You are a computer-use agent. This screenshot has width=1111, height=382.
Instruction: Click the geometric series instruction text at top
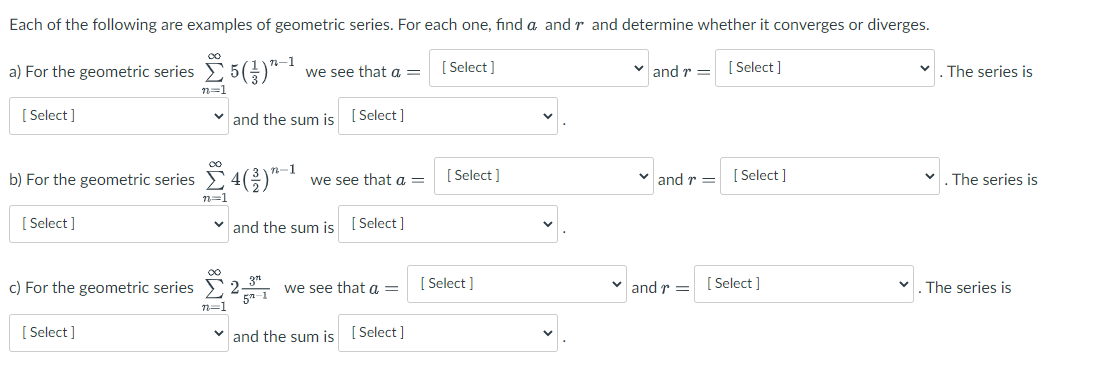click(469, 25)
